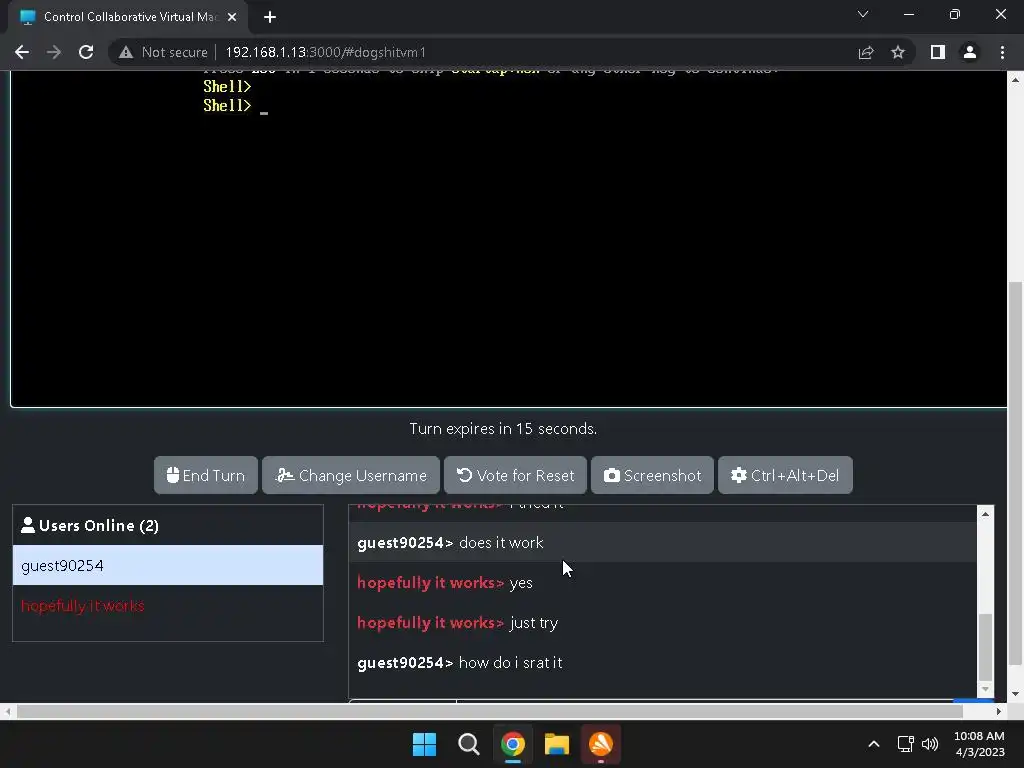Open the Windows Start menu
Screen dimensions: 1024x768
click(424, 744)
